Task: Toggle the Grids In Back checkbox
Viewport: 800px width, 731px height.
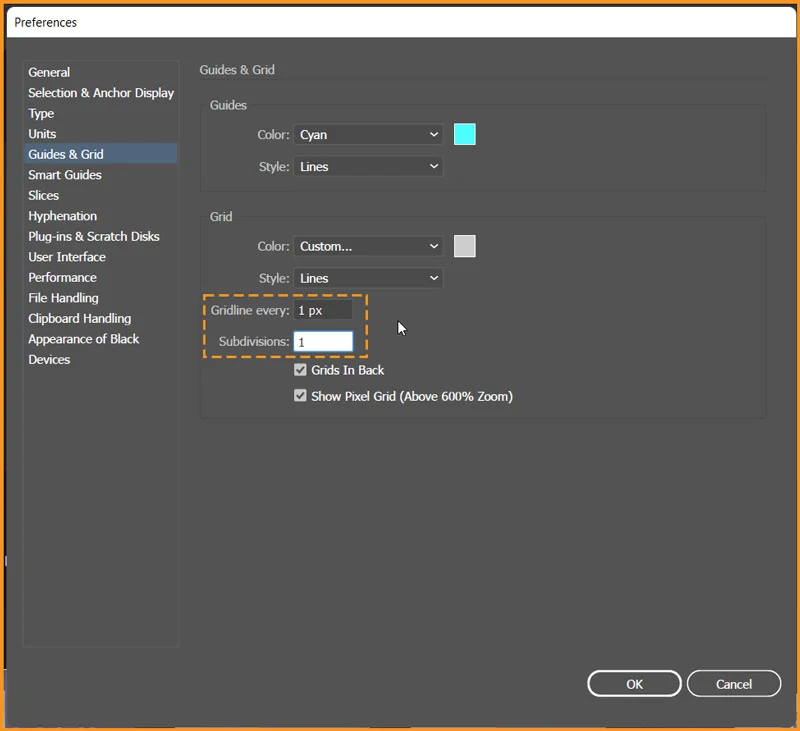Action: coord(300,370)
